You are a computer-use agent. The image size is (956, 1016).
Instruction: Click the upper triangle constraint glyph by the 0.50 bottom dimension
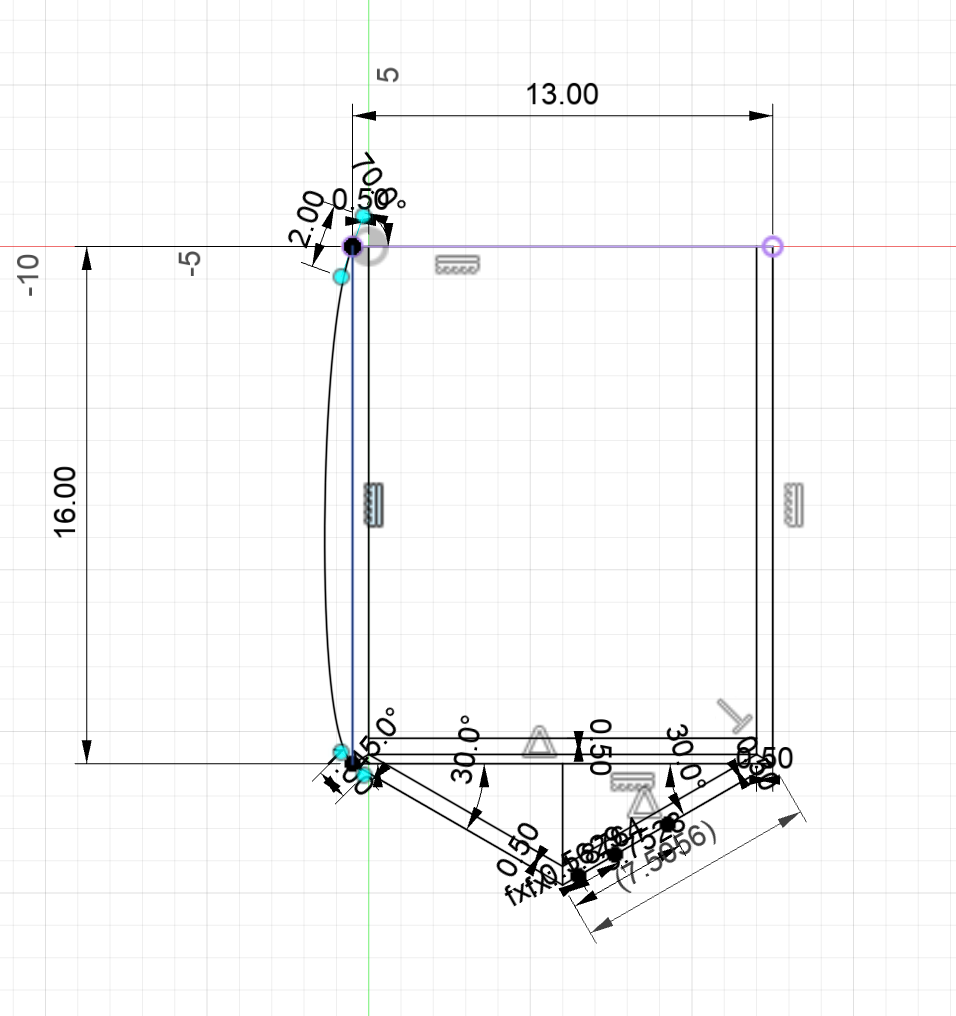(x=539, y=742)
